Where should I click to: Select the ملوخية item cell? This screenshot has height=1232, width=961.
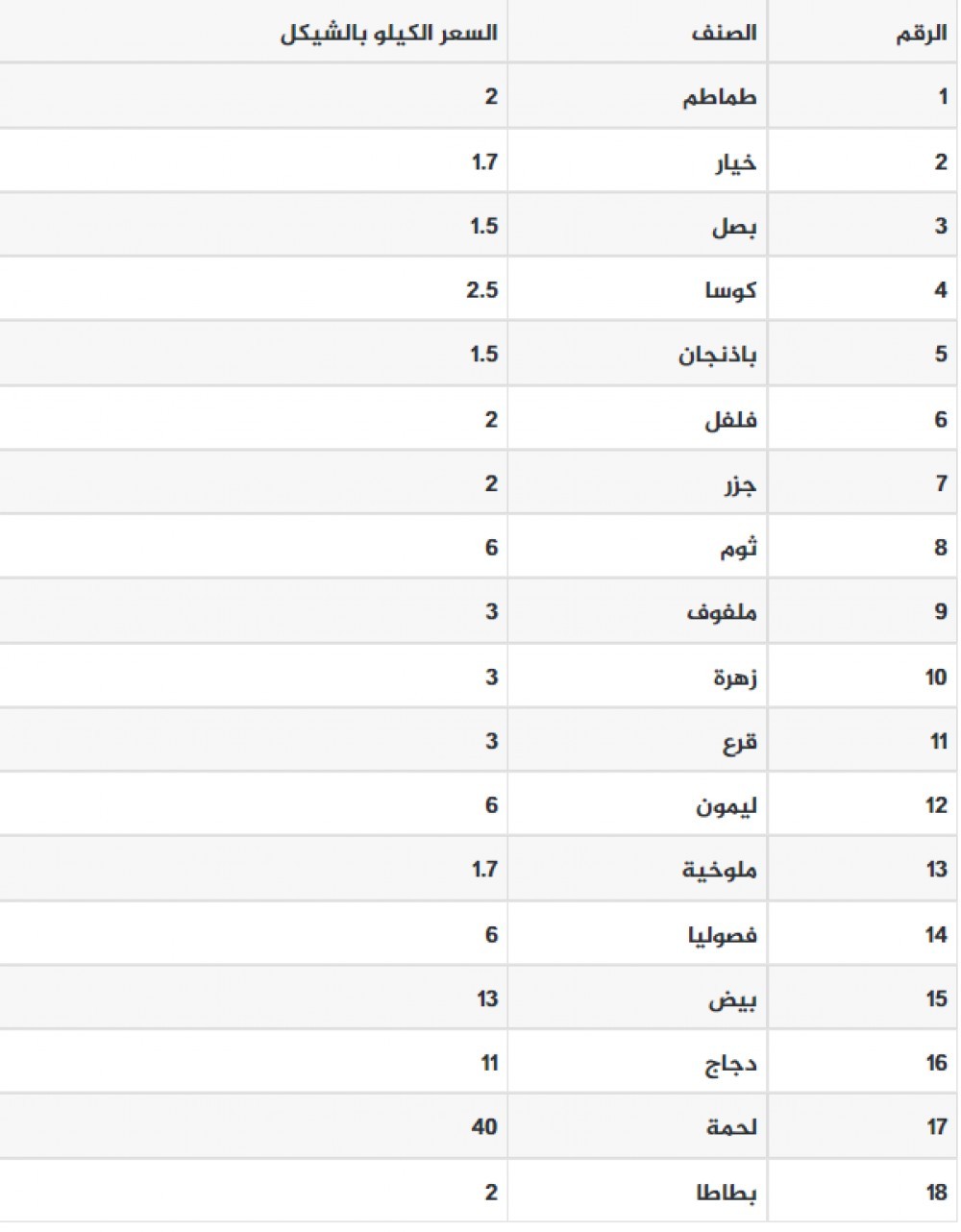(720, 870)
